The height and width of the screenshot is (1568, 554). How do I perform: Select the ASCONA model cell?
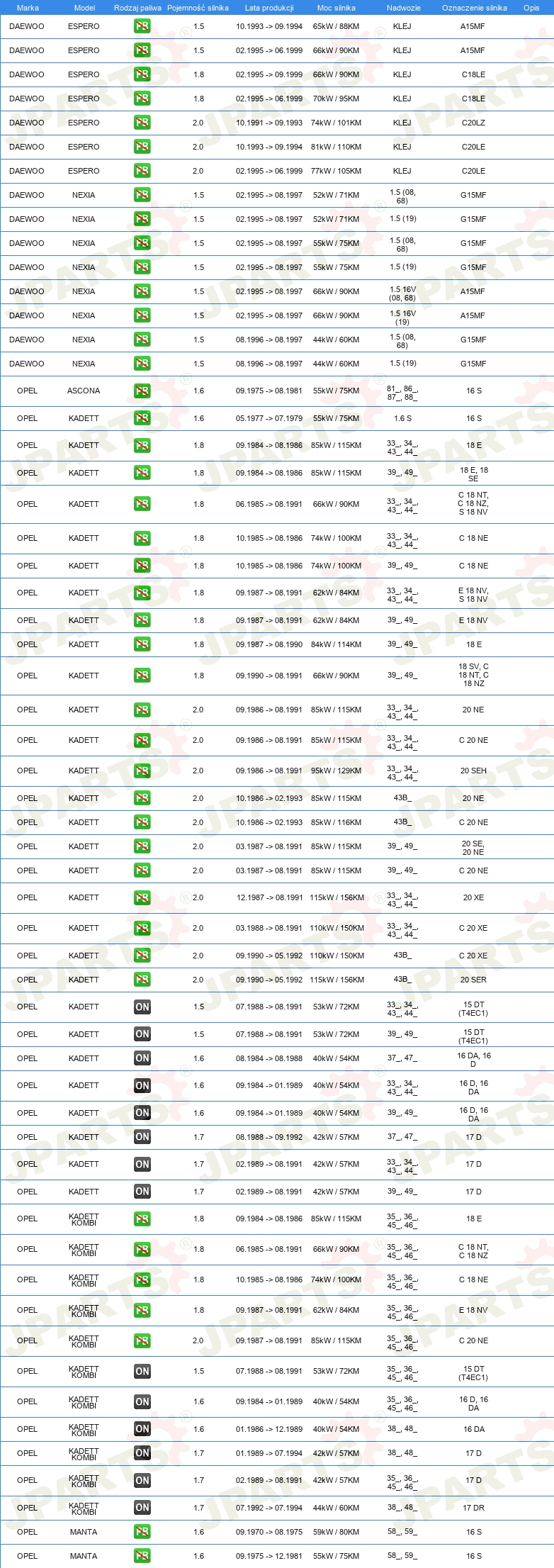coord(84,391)
